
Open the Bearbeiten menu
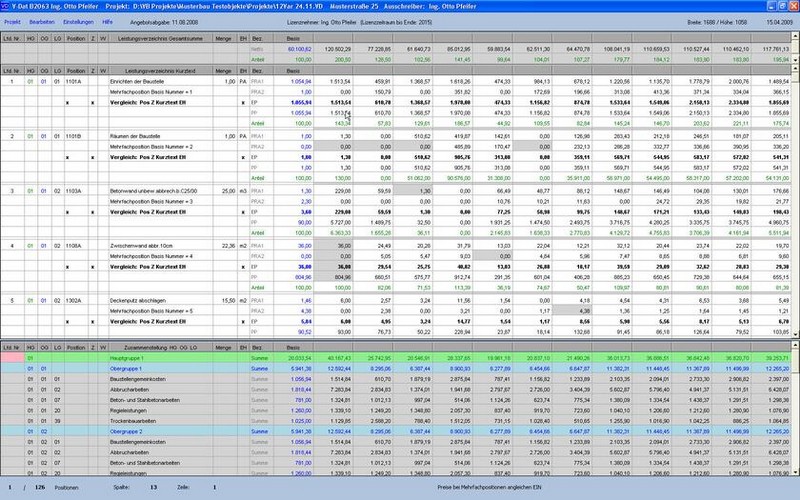[x=42, y=19]
